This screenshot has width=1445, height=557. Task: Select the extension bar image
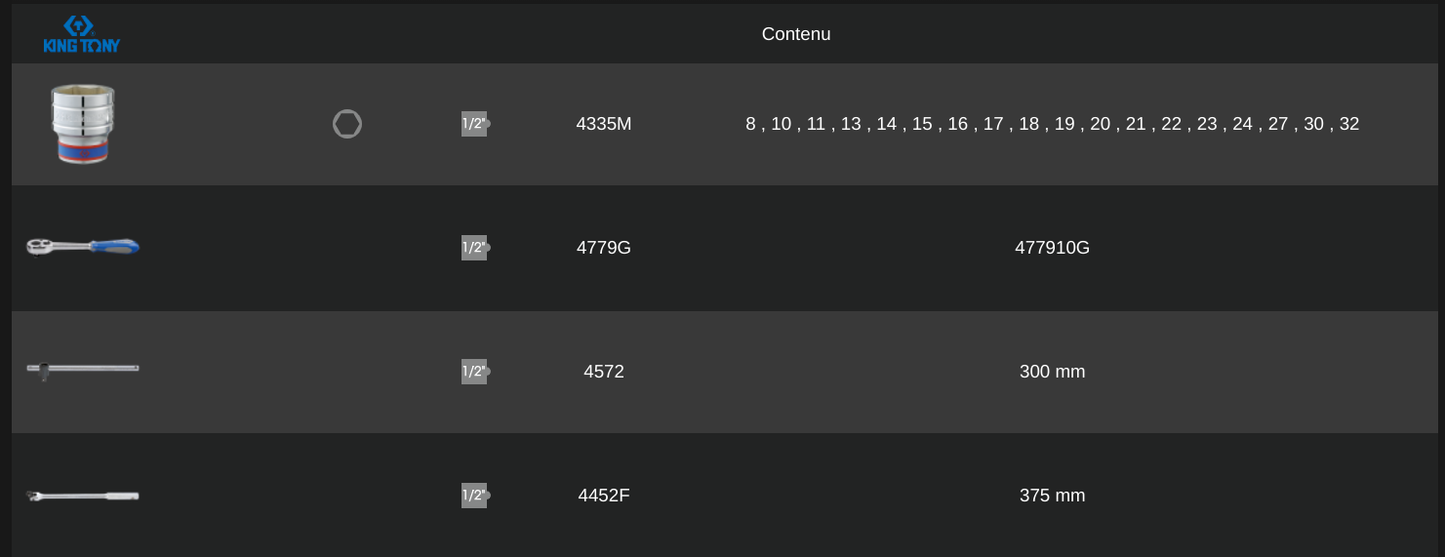click(x=83, y=370)
